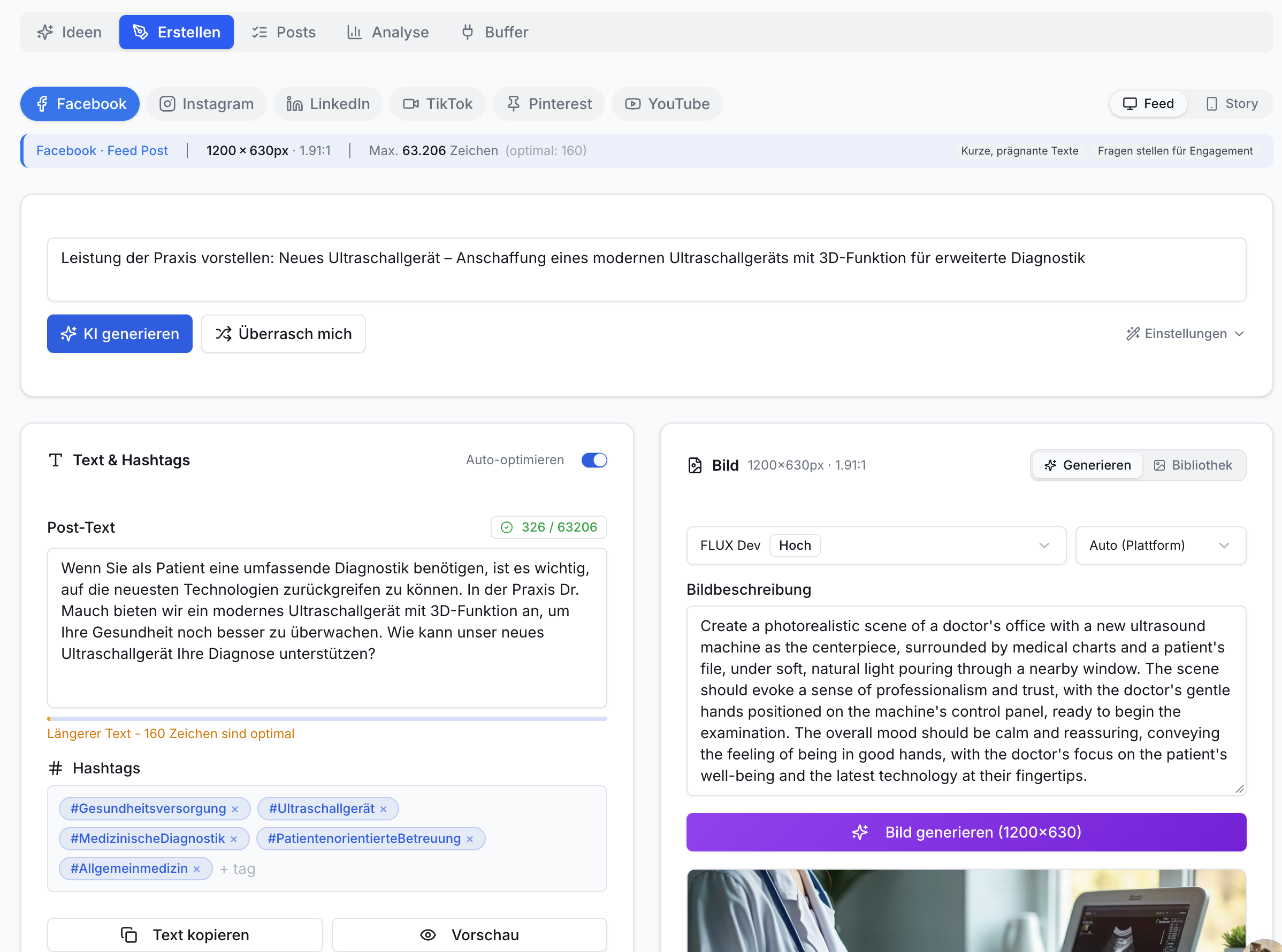Viewport: 1282px width, 952px height.
Task: Click Überrasch mich button
Action: click(x=284, y=334)
